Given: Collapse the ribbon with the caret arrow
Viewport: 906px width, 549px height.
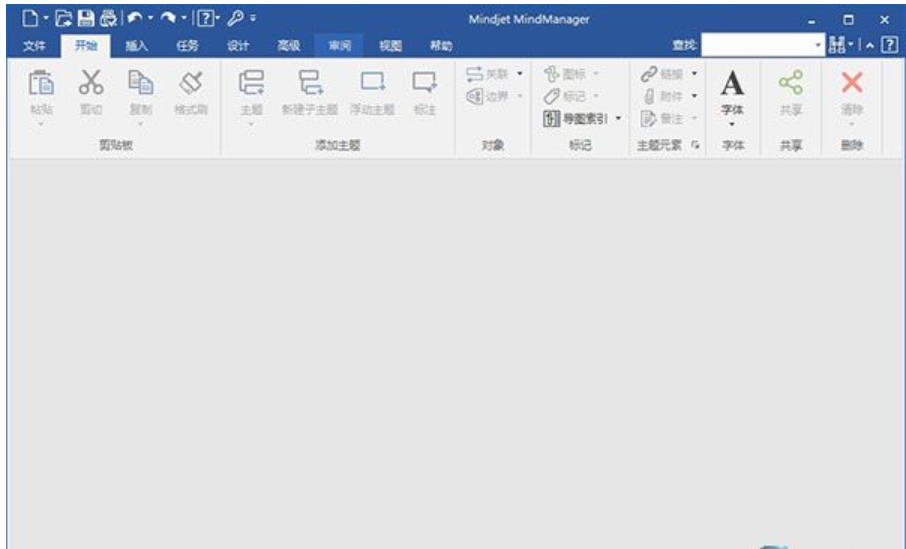Looking at the screenshot, I should tap(870, 45).
